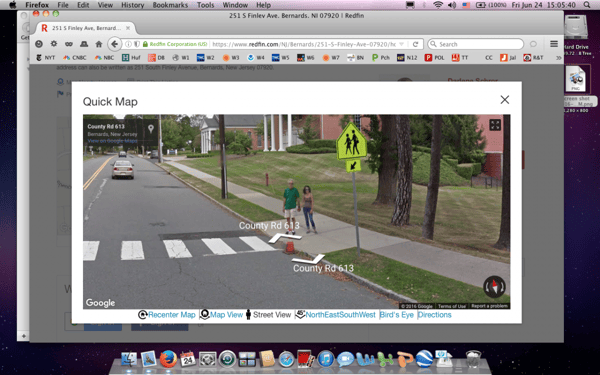This screenshot has height=375, width=600.
Task: Open Spotlight search magnifier
Action: (x=587, y=5)
